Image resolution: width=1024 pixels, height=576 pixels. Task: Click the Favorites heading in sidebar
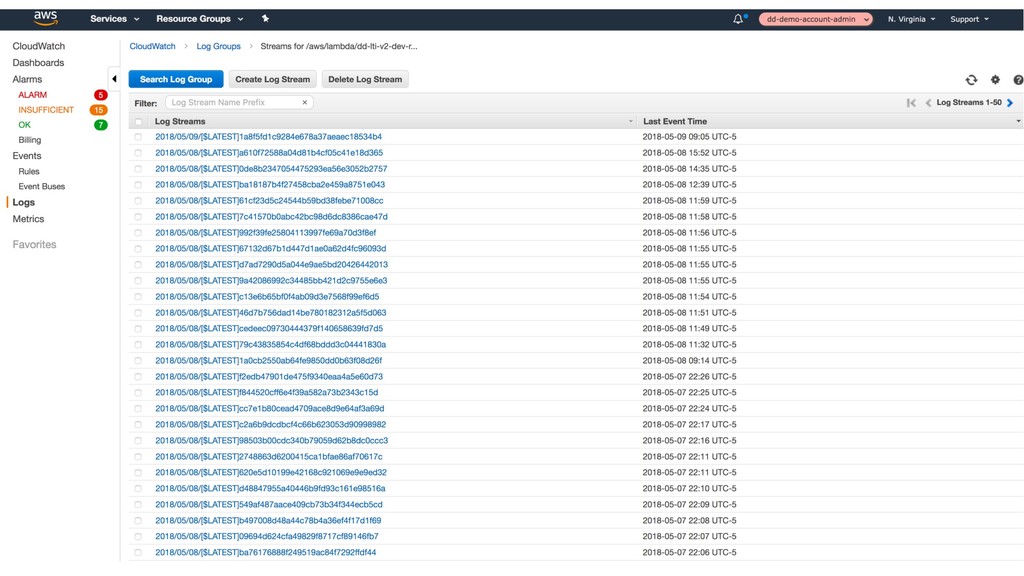(34, 244)
